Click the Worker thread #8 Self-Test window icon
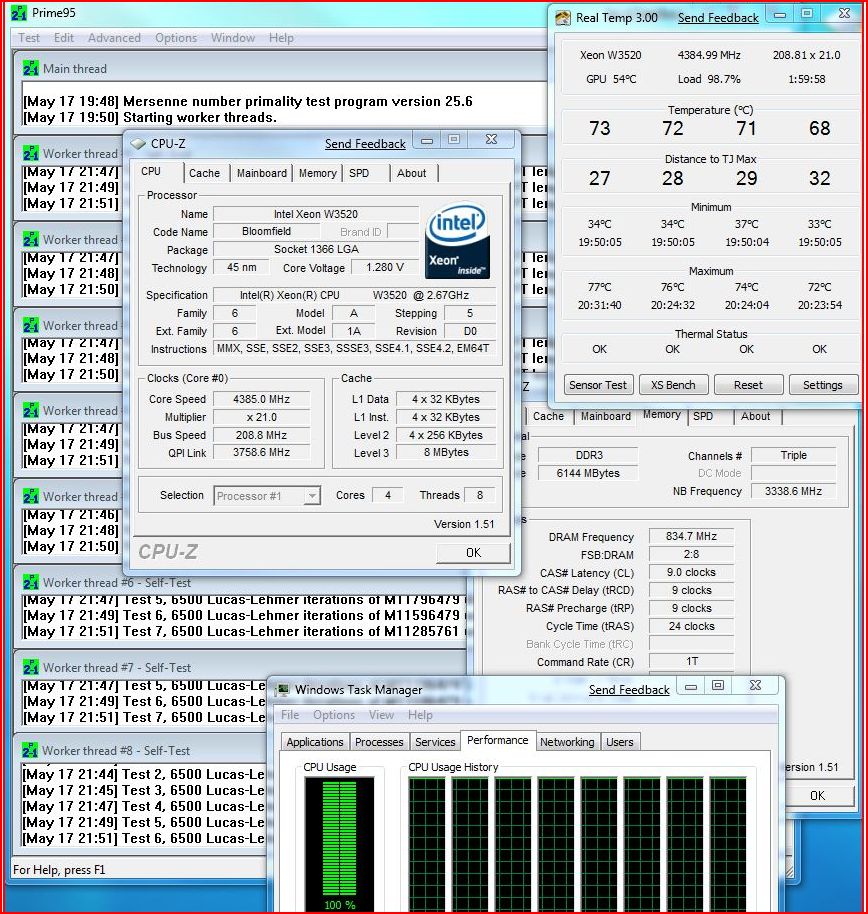This screenshot has height=914, width=868. pyautogui.click(x=30, y=750)
